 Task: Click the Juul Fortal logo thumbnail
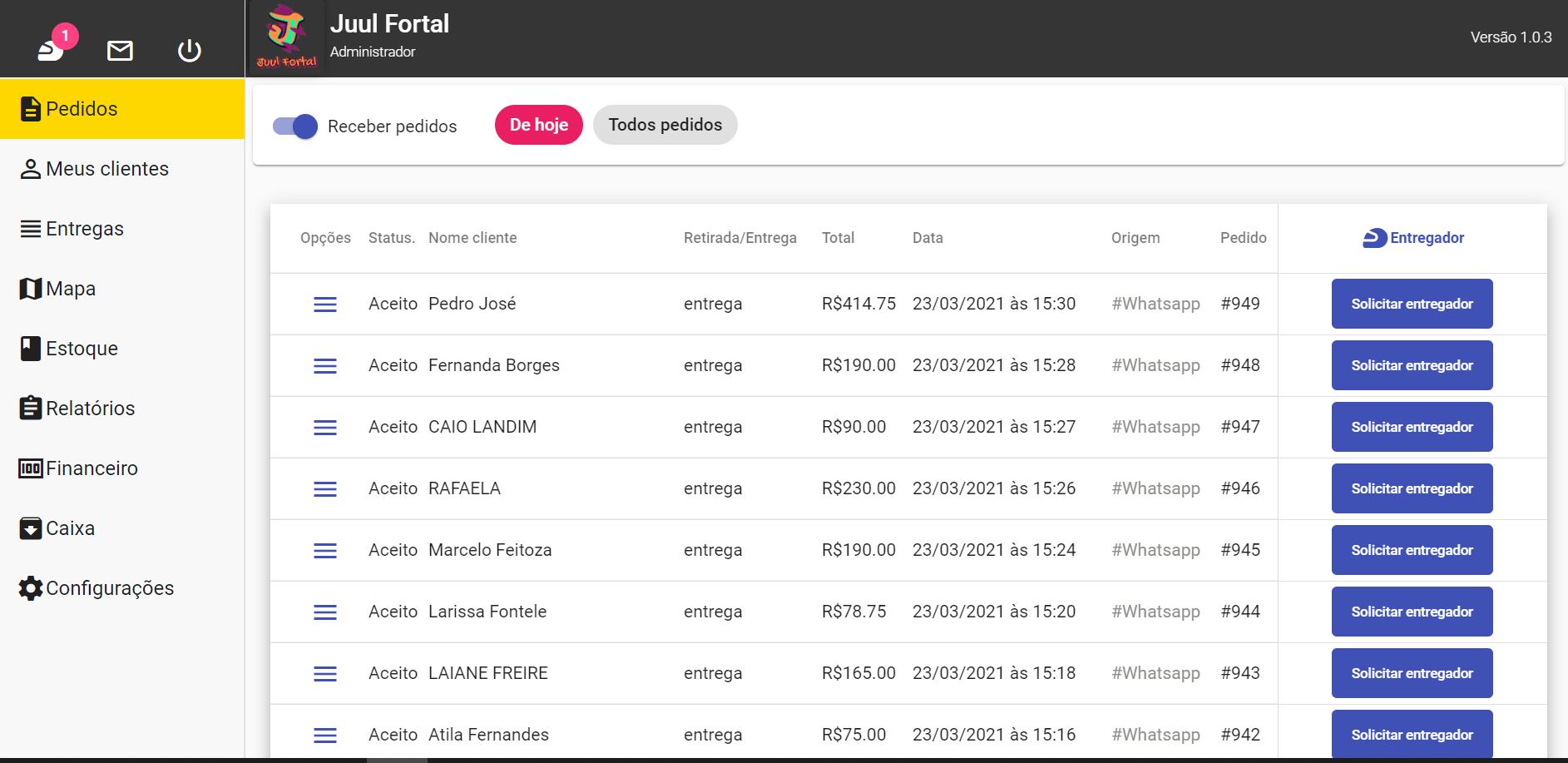pyautogui.click(x=286, y=37)
